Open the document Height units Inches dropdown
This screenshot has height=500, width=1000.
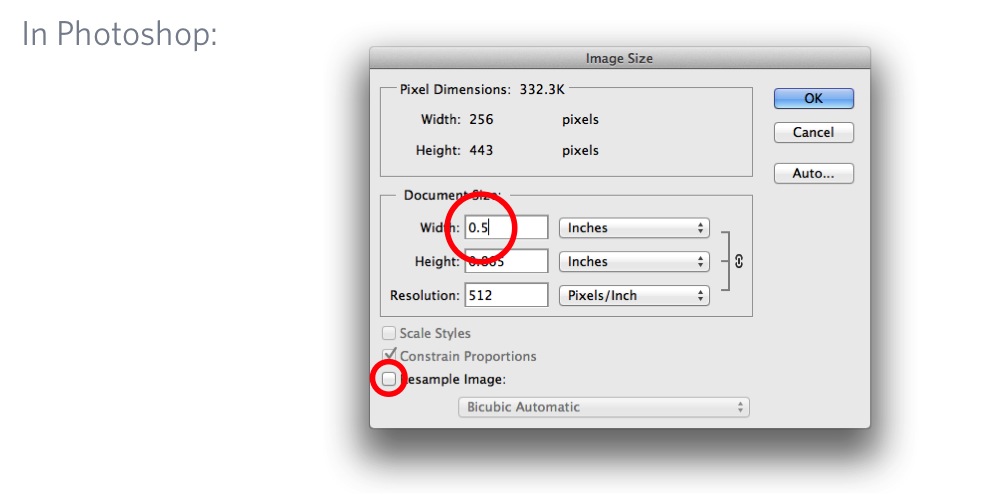pos(635,261)
